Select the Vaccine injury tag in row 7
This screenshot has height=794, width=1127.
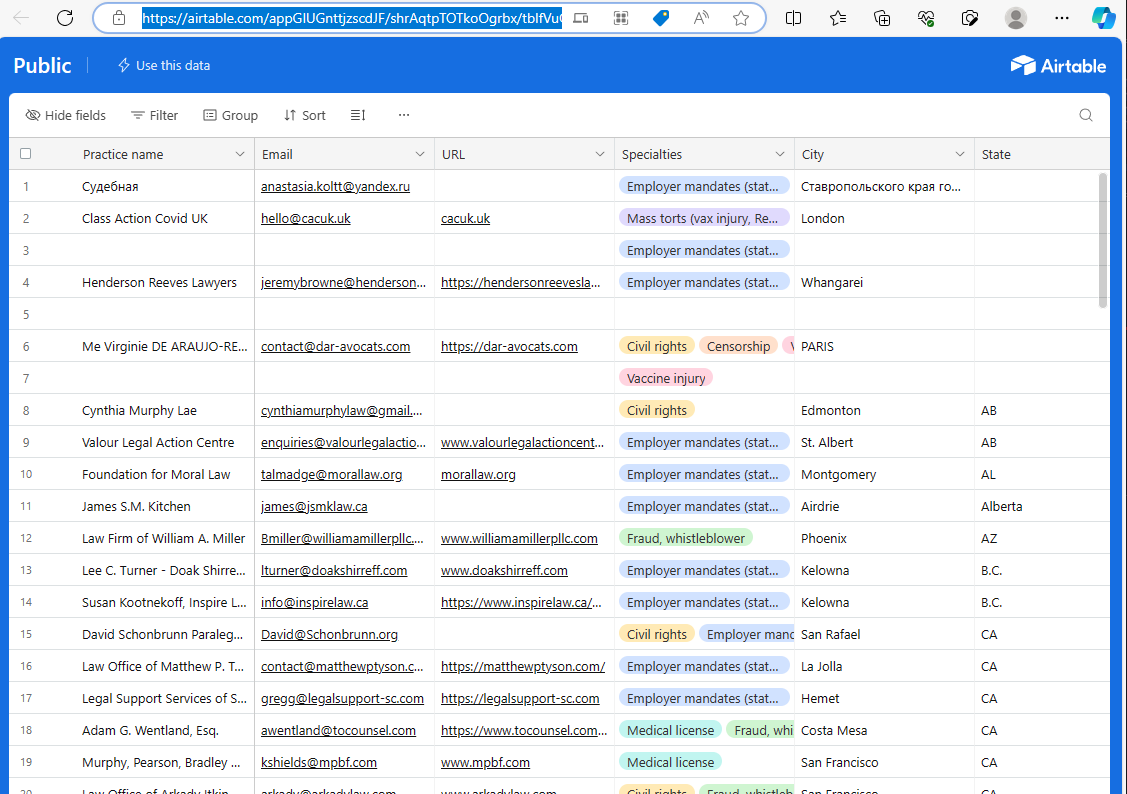click(x=666, y=378)
